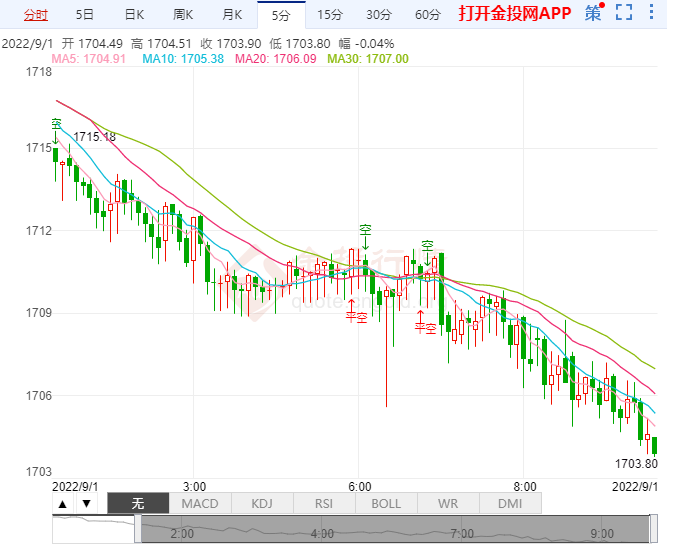Click the 幅 -0.04% change value

point(366,44)
